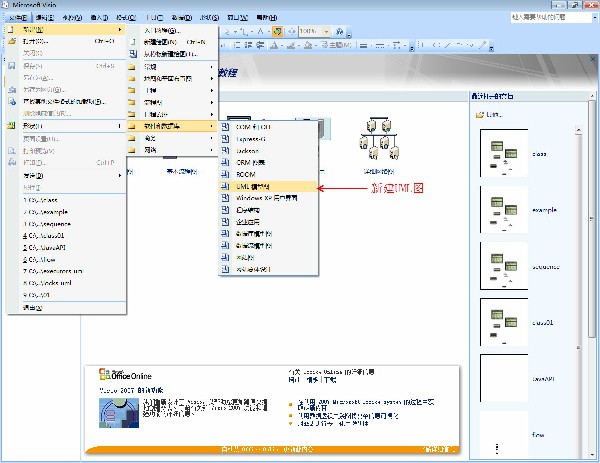Click the highlighted shapes window toolbar icon
Viewport: 600px width, 463px height.
[x=278, y=31]
